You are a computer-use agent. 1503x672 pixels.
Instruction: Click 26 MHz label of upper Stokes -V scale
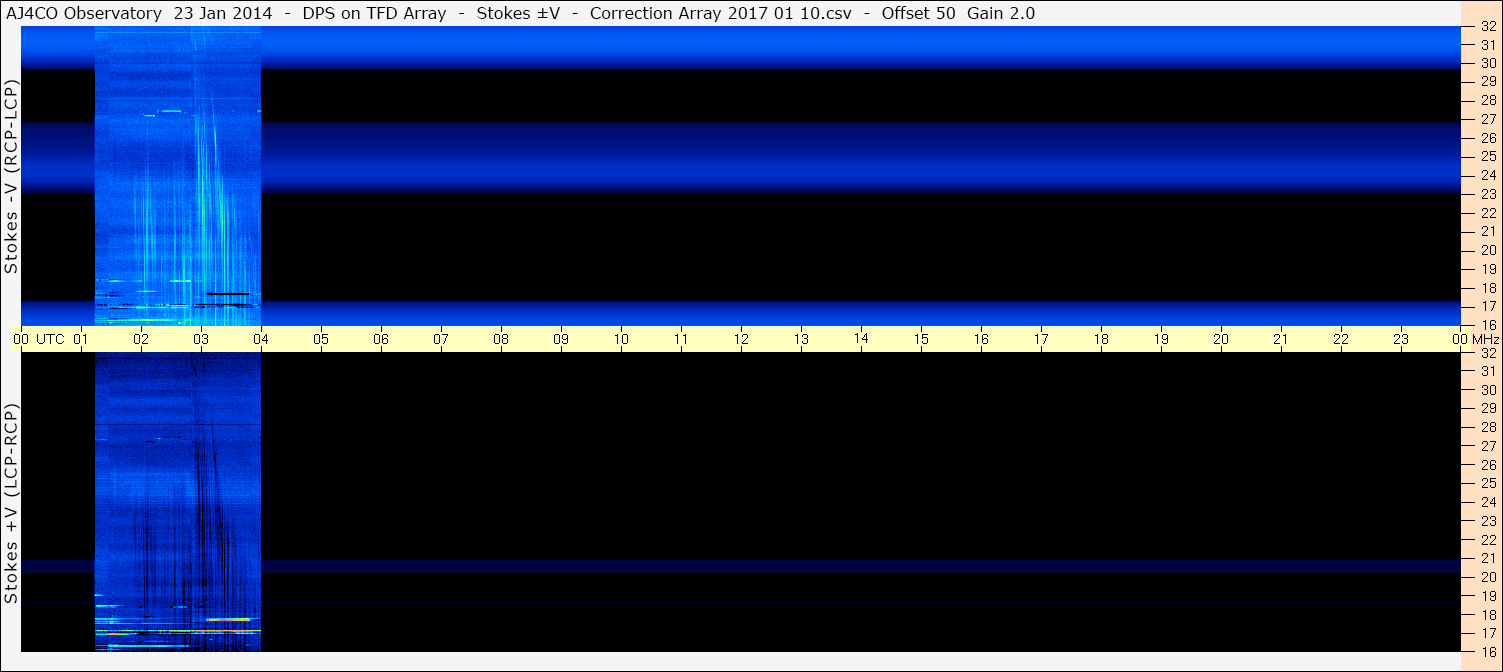(1487, 138)
